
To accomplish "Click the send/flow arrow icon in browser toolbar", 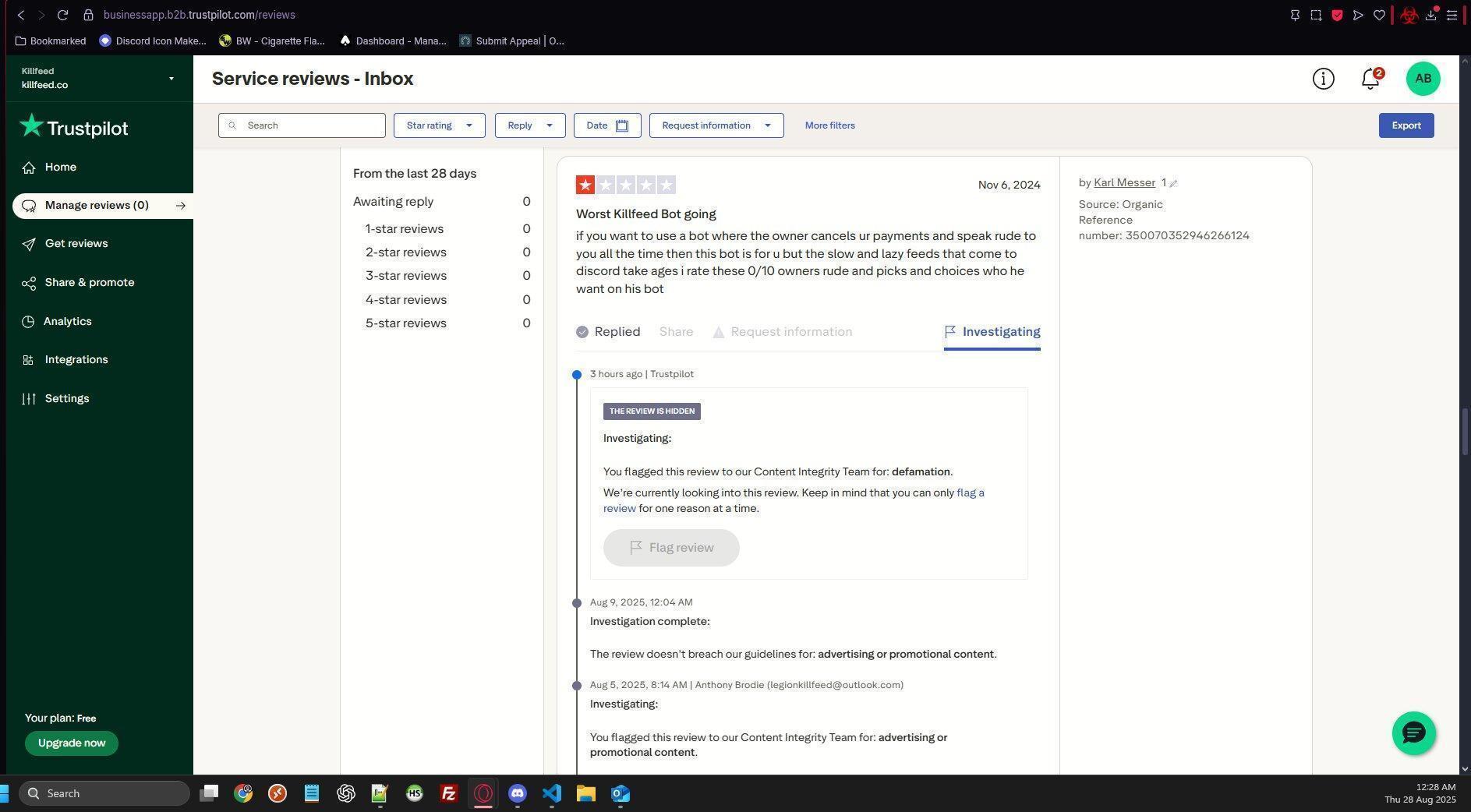I will click(1358, 15).
